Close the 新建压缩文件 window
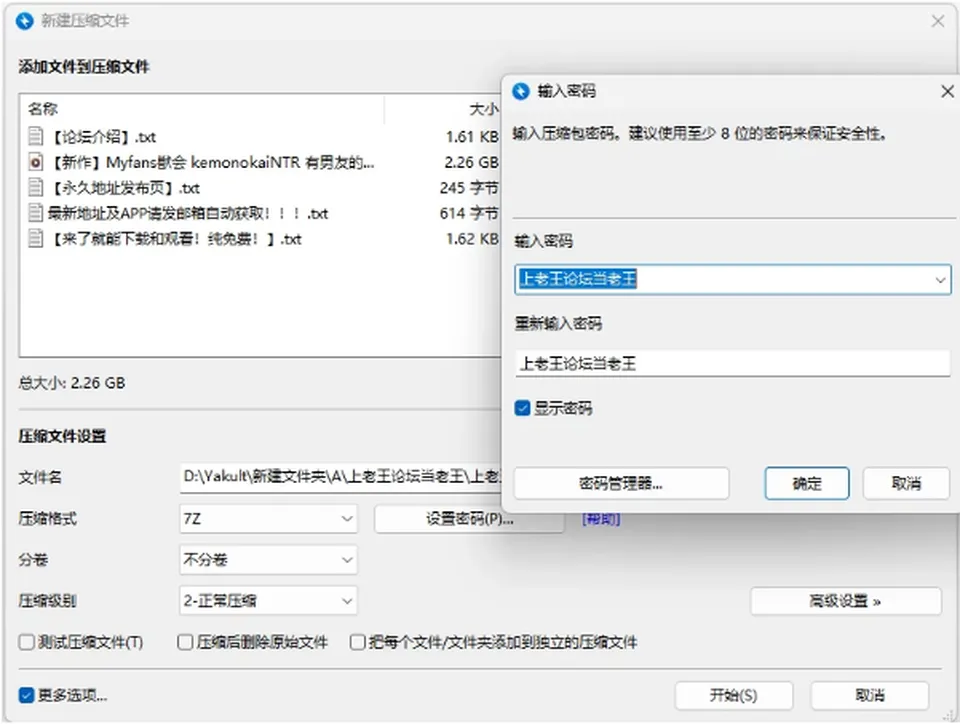Viewport: 960px width, 724px height. pyautogui.click(x=937, y=21)
